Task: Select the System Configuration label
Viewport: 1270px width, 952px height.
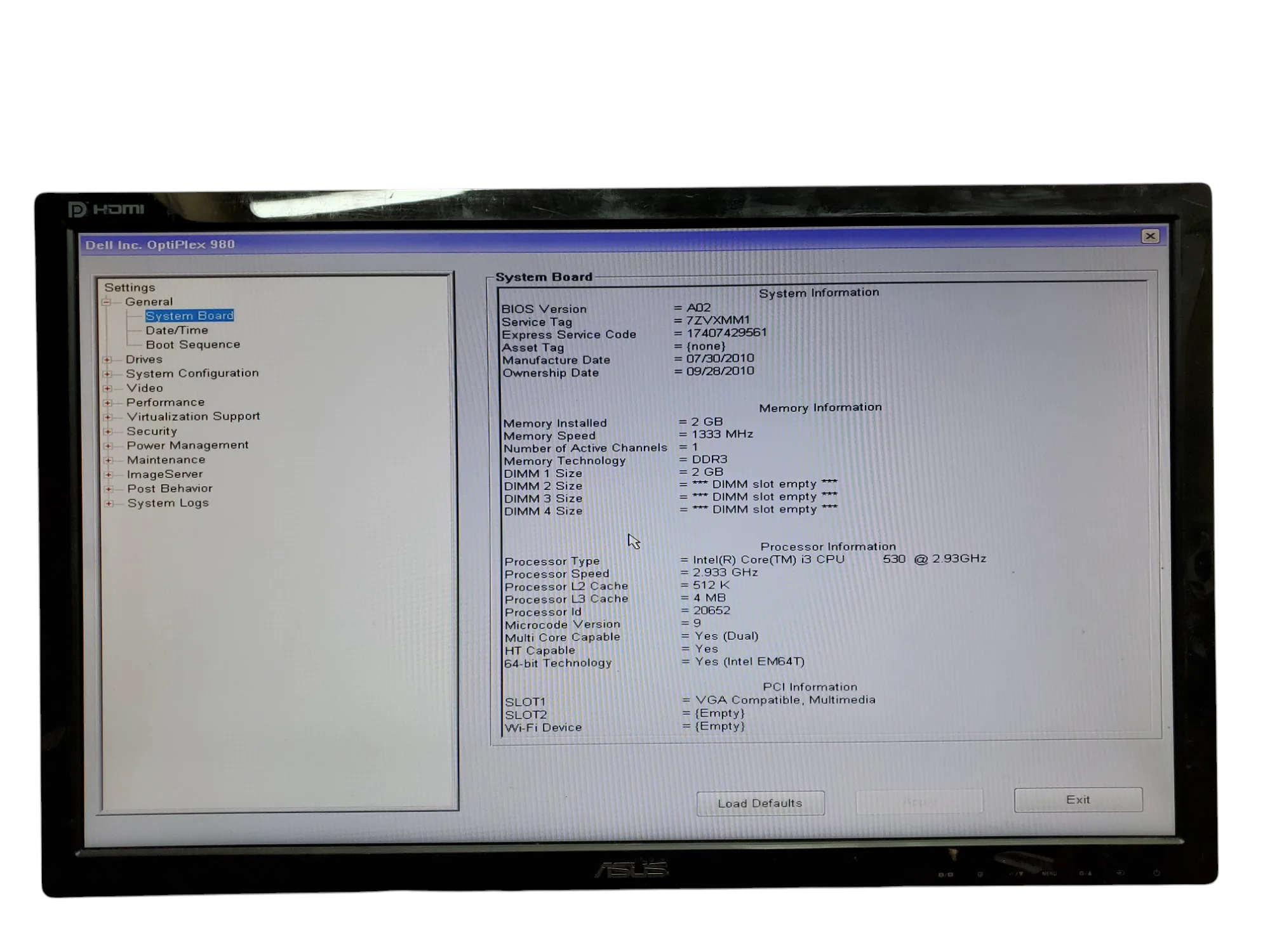Action: pyautogui.click(x=192, y=373)
